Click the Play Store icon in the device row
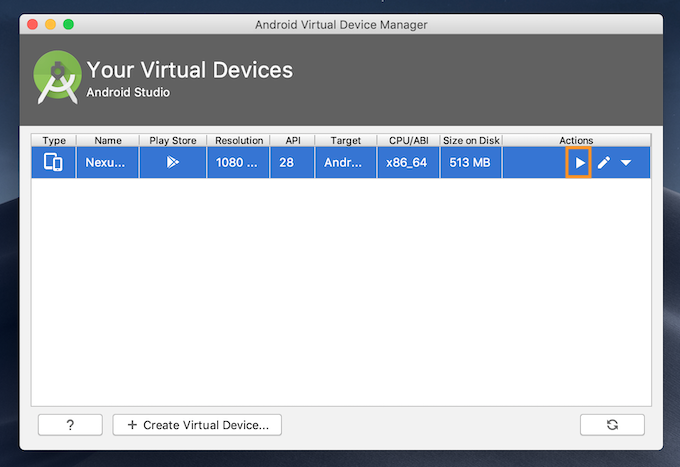This screenshot has height=467, width=680. coord(173,162)
